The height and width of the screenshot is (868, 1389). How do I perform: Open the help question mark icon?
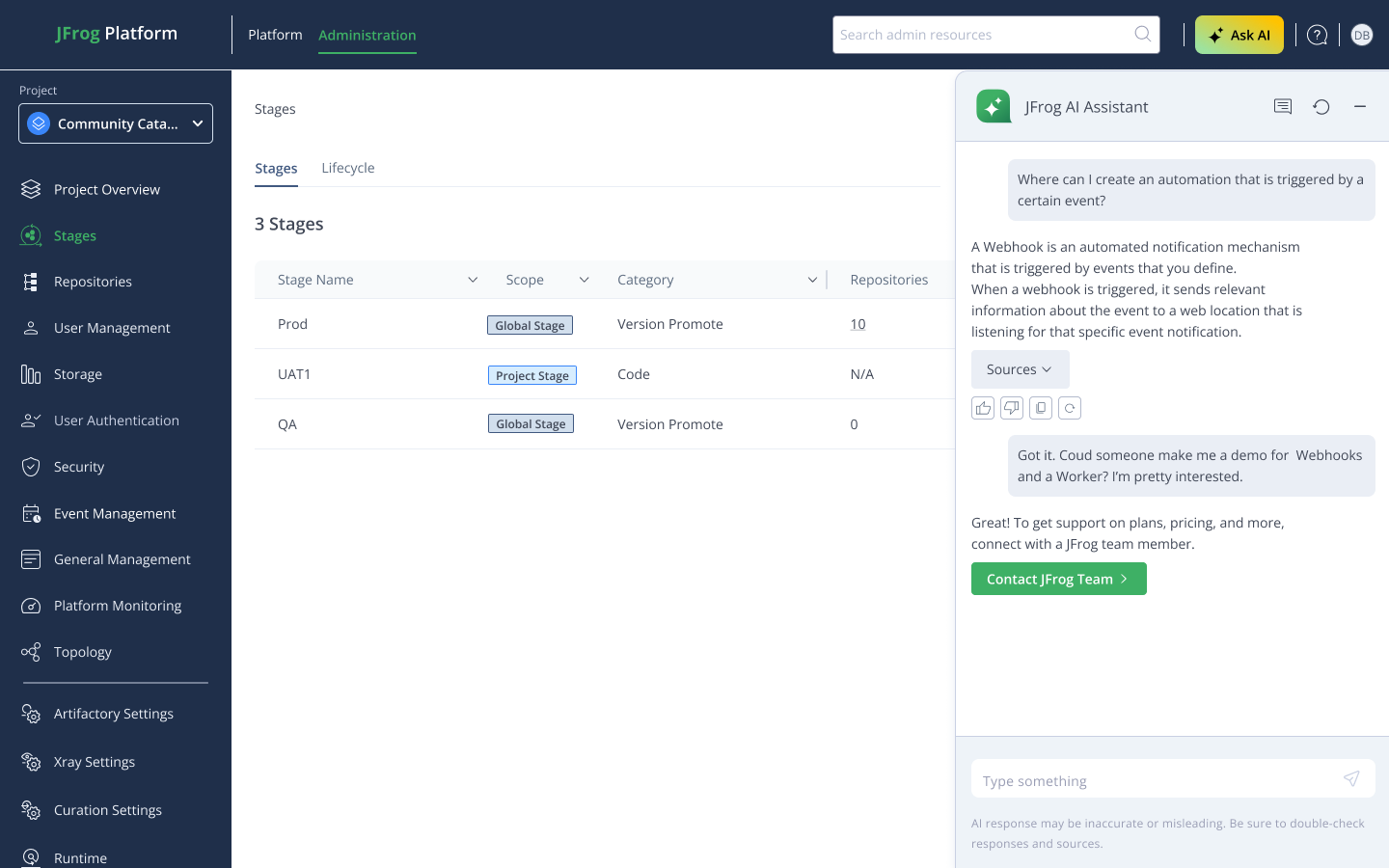(x=1317, y=35)
